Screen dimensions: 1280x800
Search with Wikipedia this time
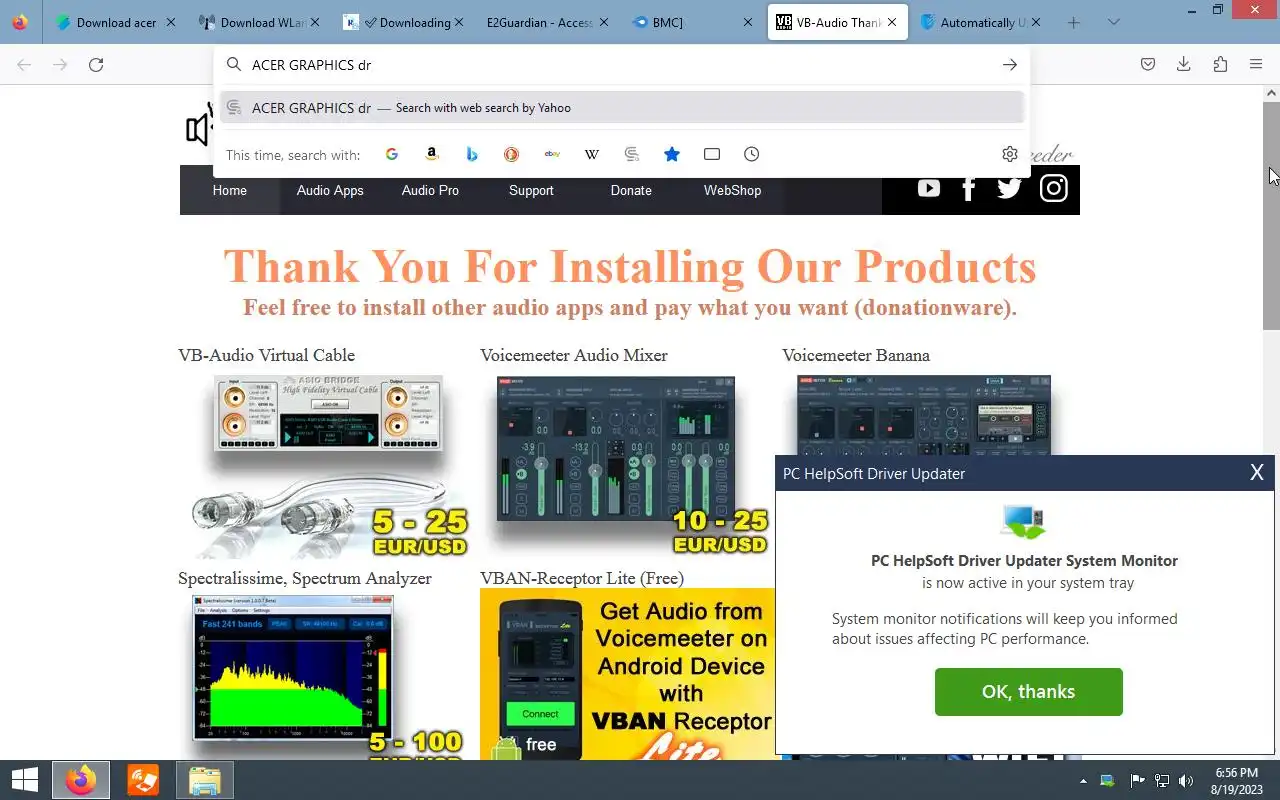pos(592,154)
